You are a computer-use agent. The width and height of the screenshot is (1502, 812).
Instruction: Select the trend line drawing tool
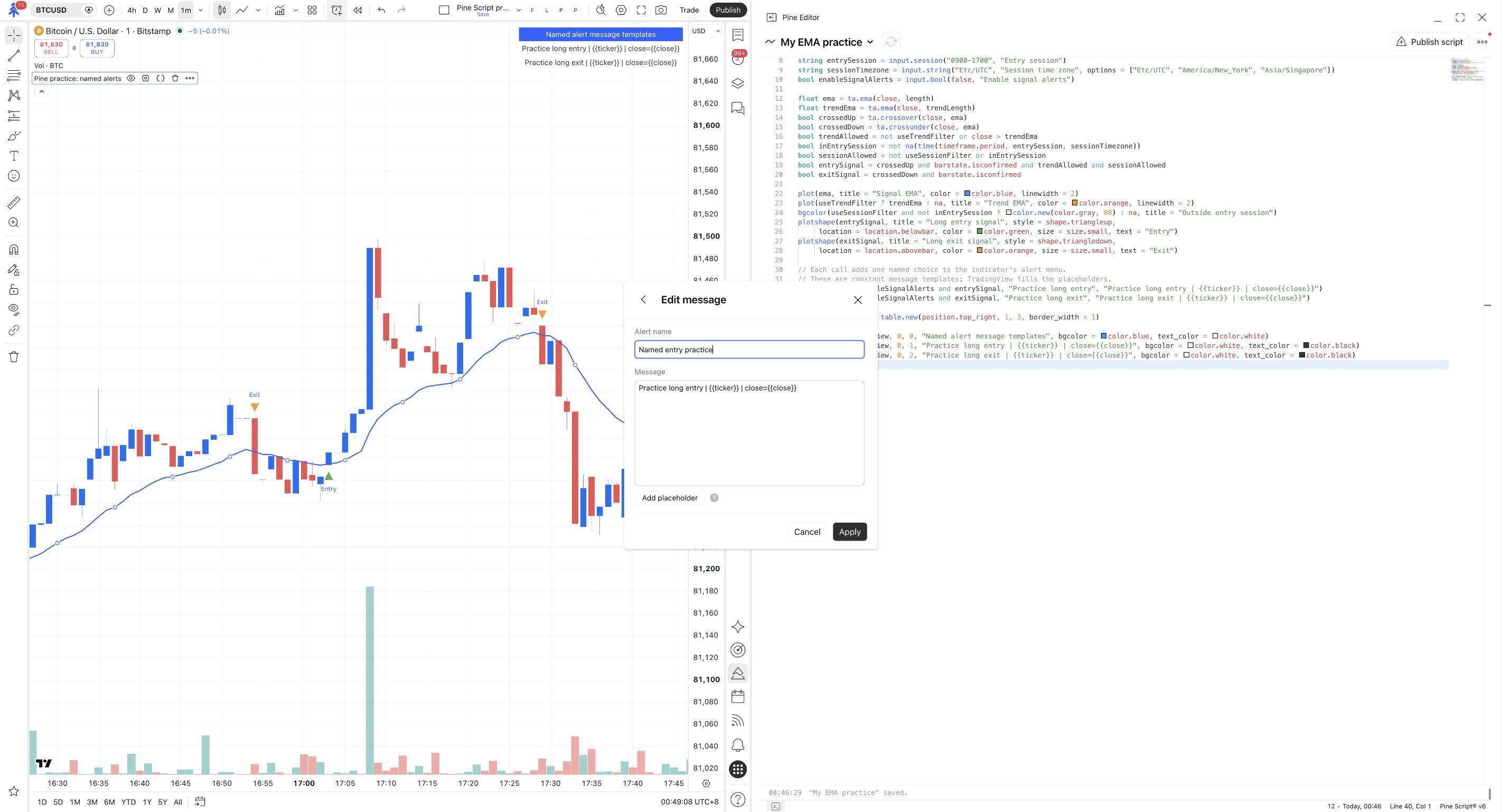click(14, 55)
